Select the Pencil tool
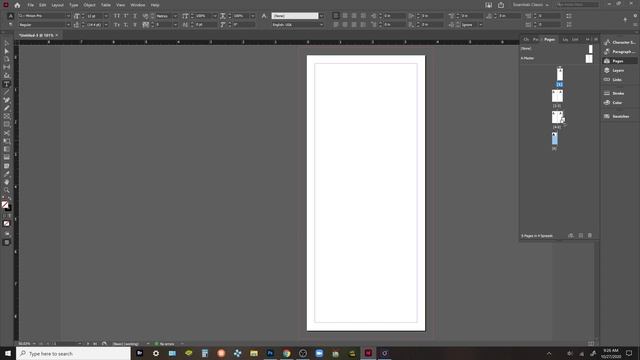640x360 pixels. tap(7, 109)
